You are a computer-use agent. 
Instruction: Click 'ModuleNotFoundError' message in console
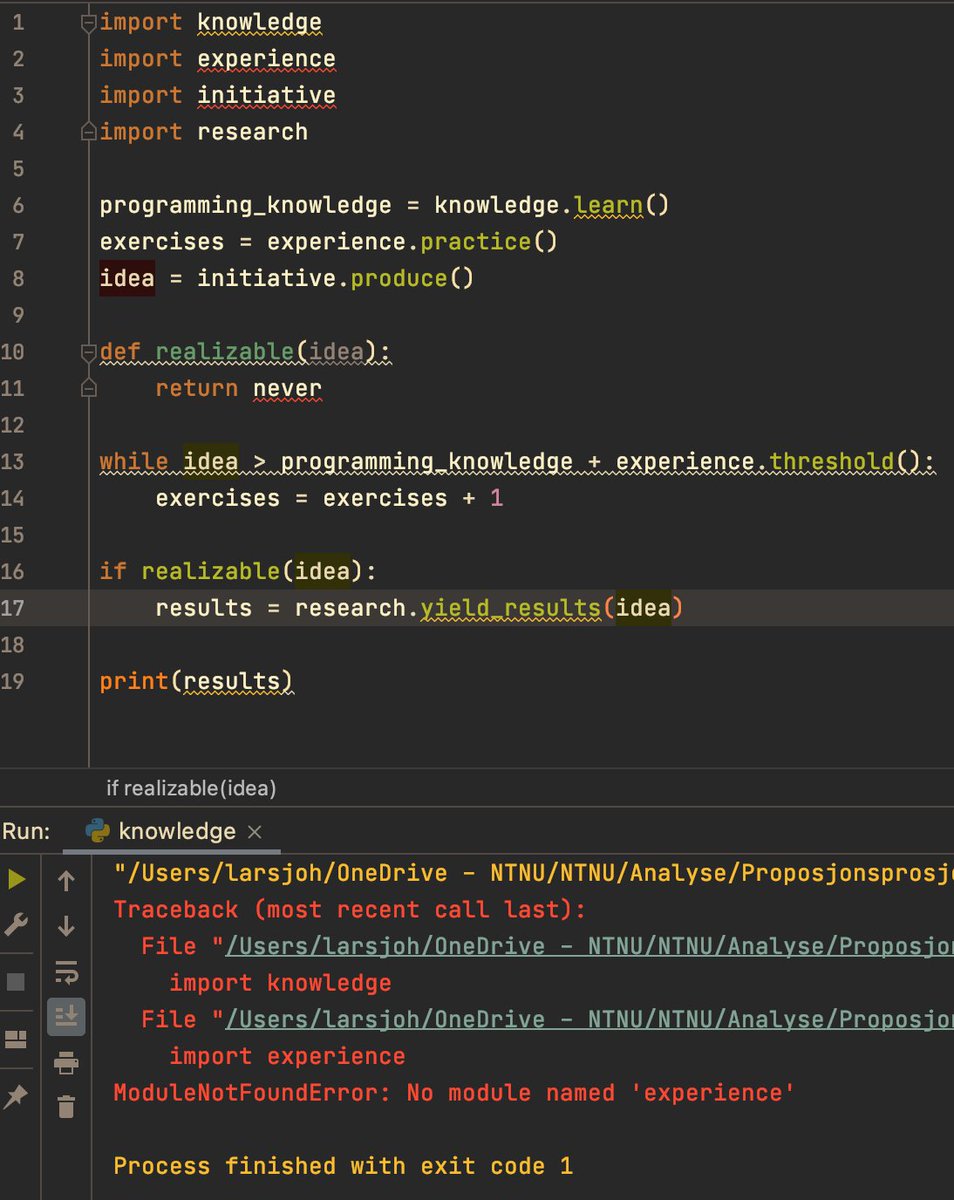(x=454, y=1093)
